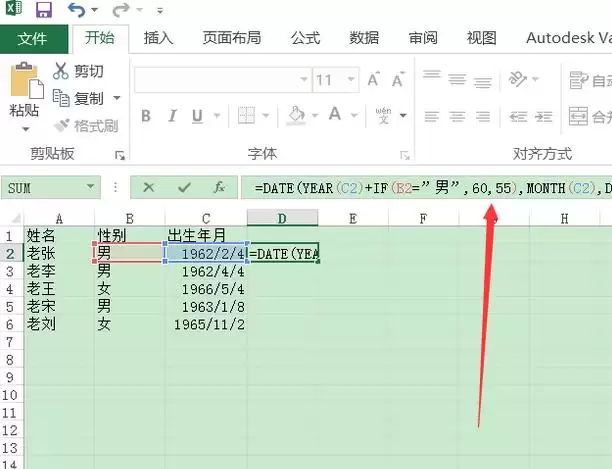Toggle underline formatting

coord(197,116)
